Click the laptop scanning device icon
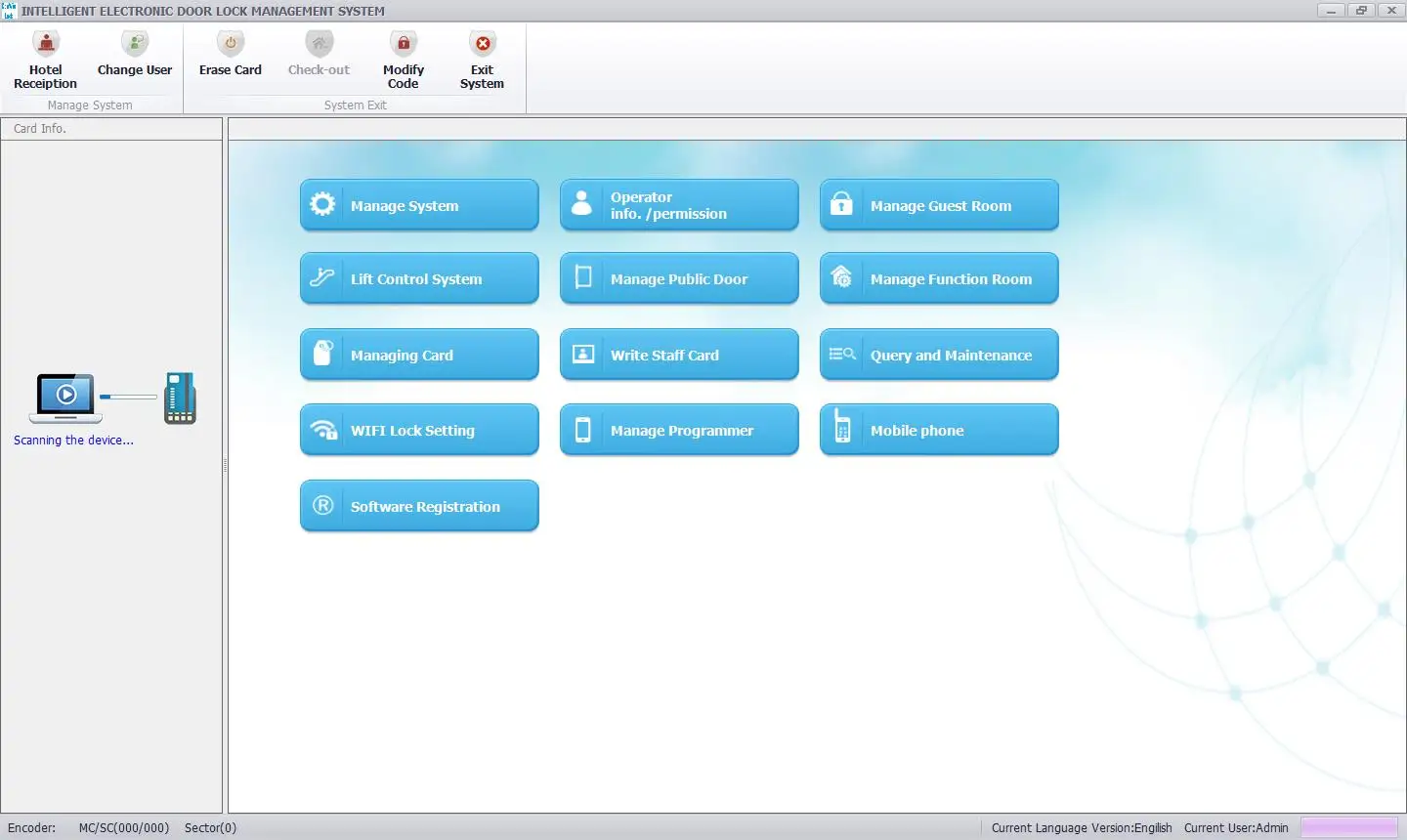The image size is (1407, 840). 65,397
